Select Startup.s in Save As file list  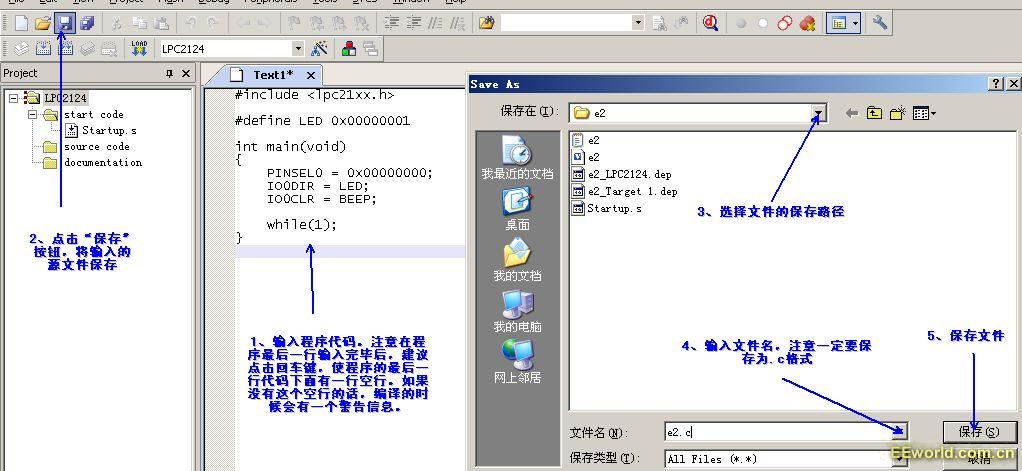(x=606, y=208)
